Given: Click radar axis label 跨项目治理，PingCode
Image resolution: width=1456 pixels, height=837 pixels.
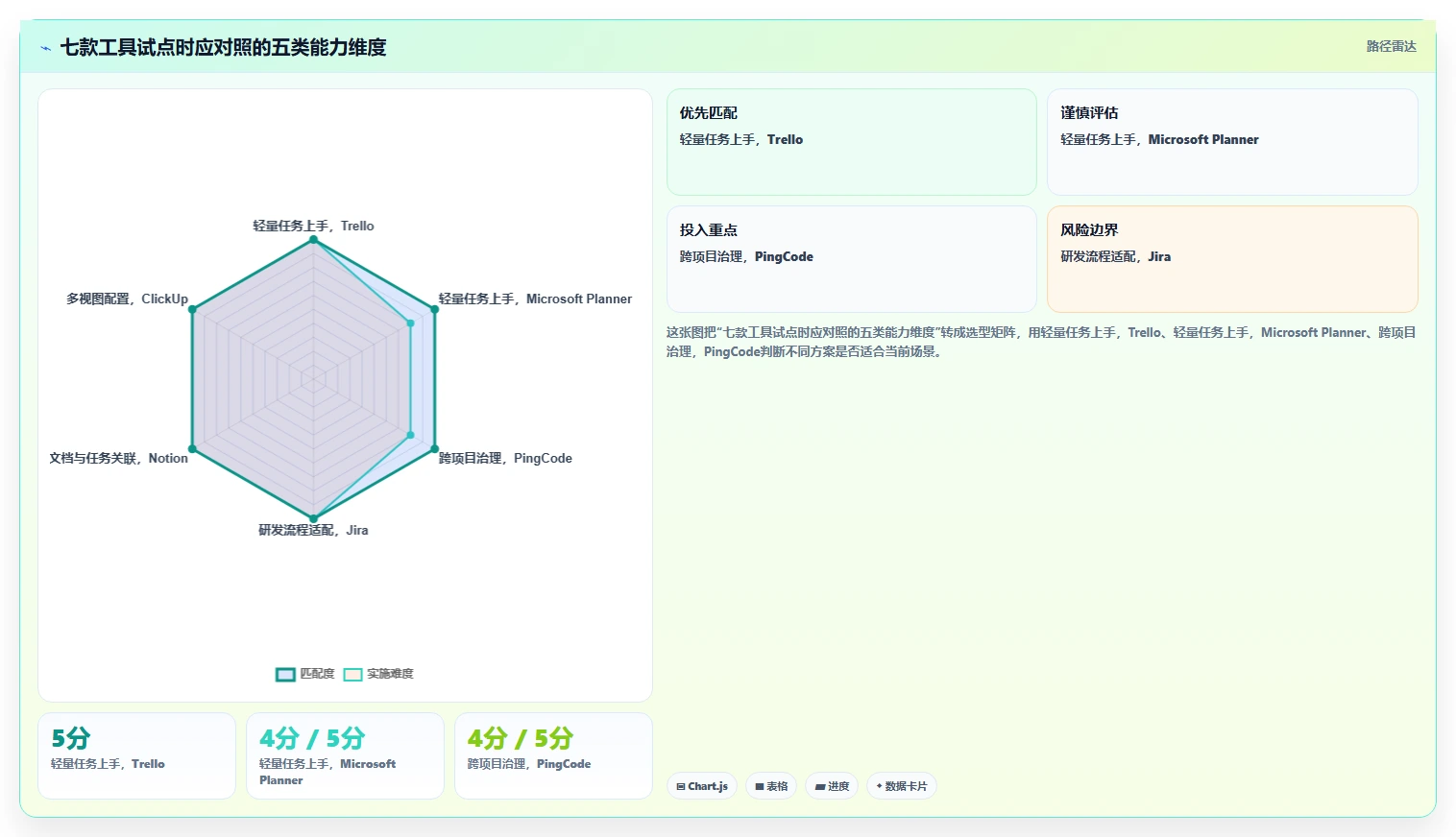Looking at the screenshot, I should 505,458.
